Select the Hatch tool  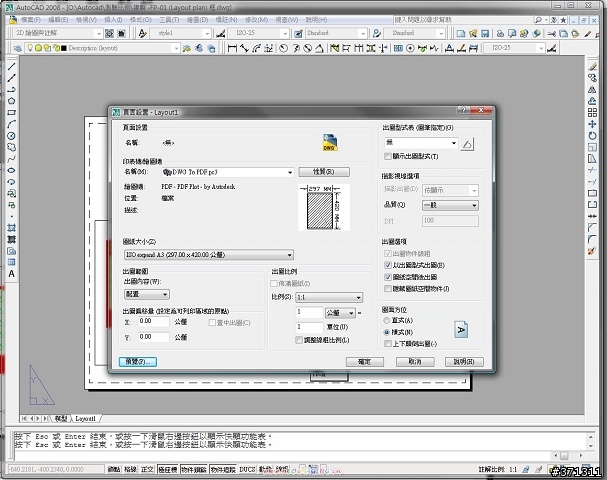point(11,228)
